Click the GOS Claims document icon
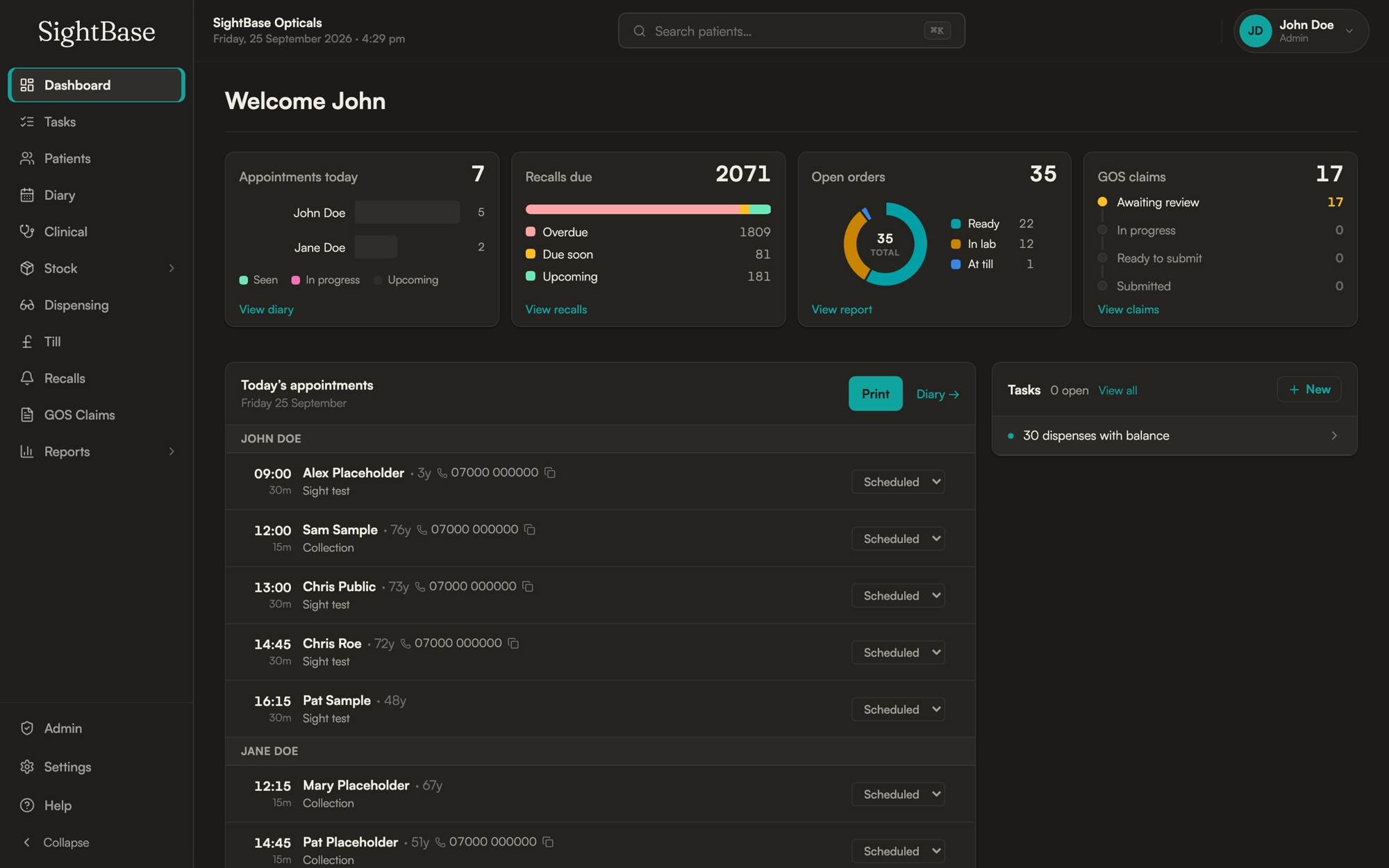The image size is (1389, 868). 27,415
